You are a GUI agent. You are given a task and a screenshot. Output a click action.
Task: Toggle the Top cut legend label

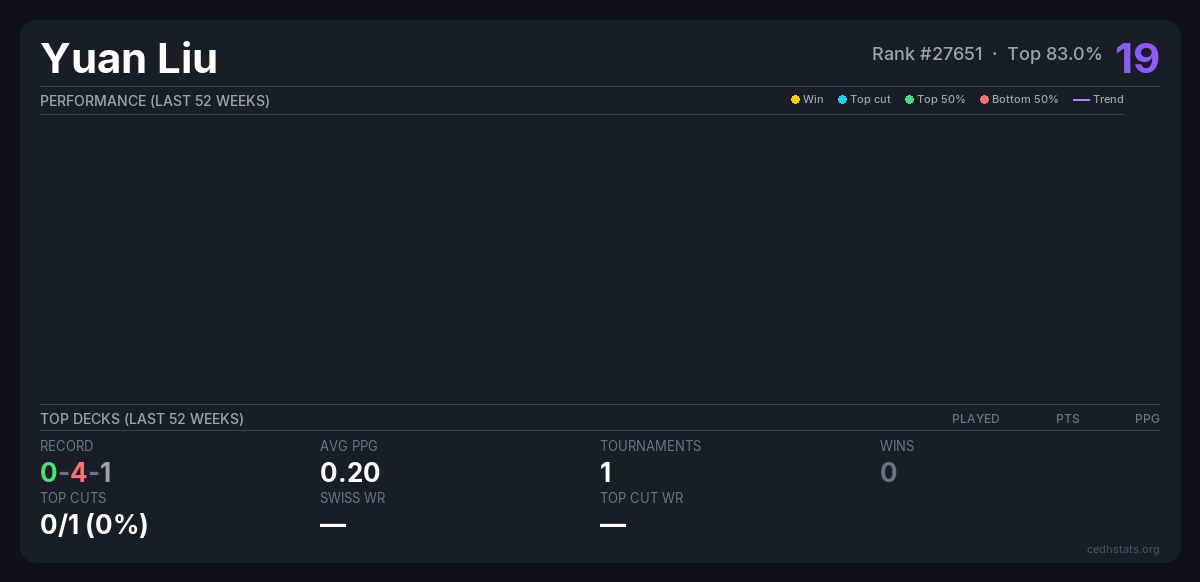870,100
